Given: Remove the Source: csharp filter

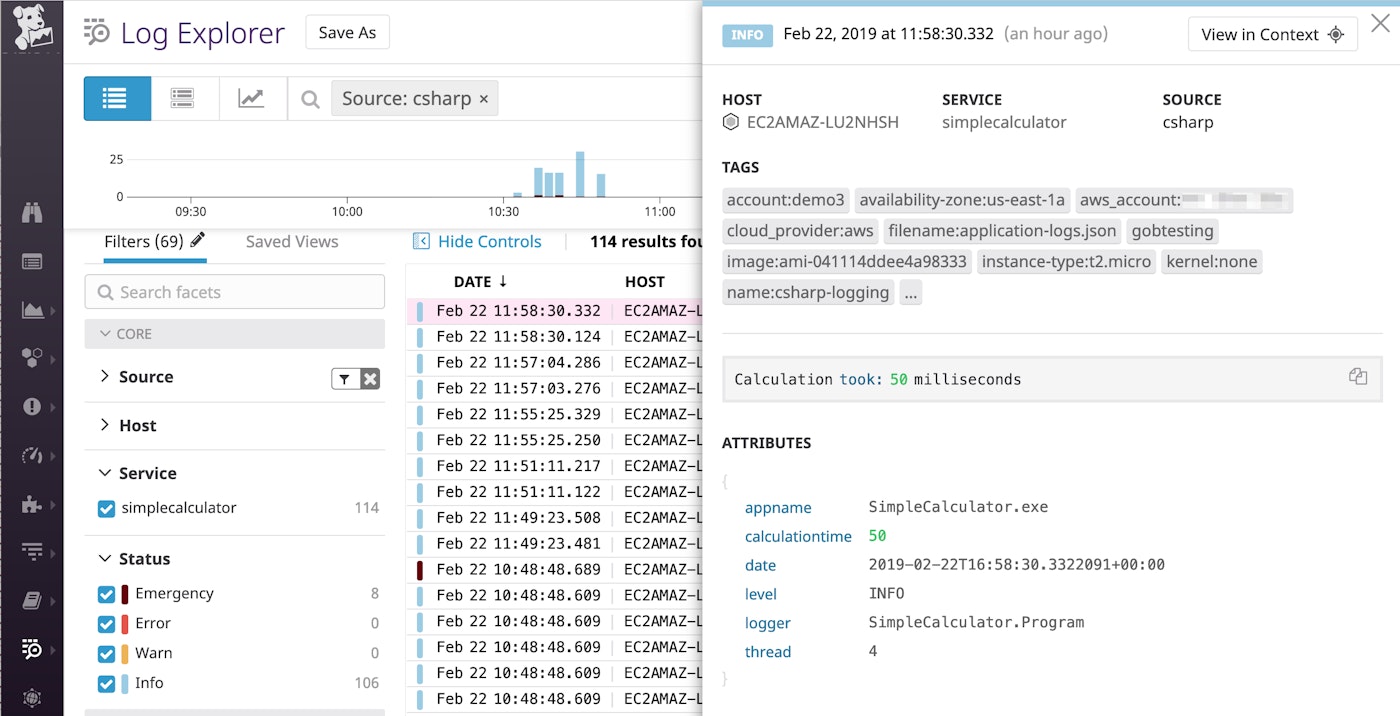Looking at the screenshot, I should [x=484, y=99].
